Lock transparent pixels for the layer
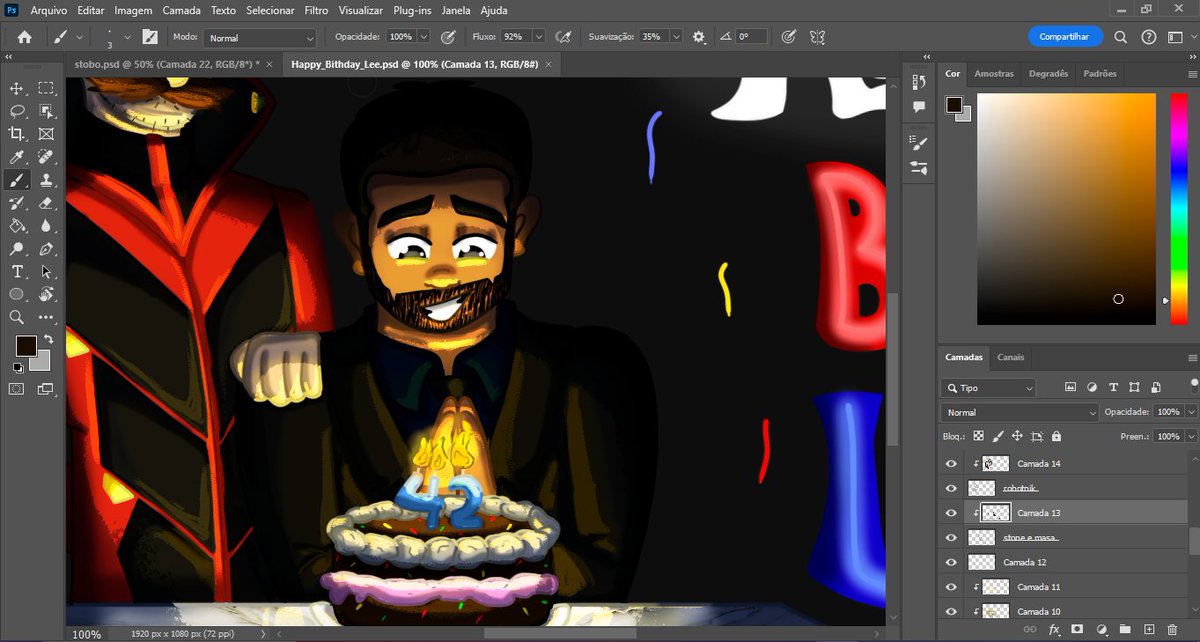Image resolution: width=1200 pixels, height=642 pixels. click(978, 437)
